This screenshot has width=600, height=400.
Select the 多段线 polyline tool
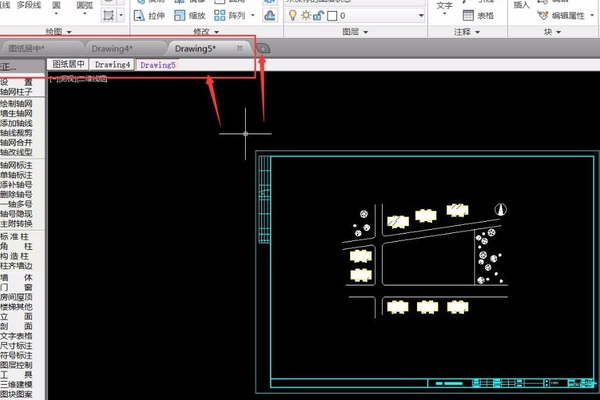tap(29, 5)
